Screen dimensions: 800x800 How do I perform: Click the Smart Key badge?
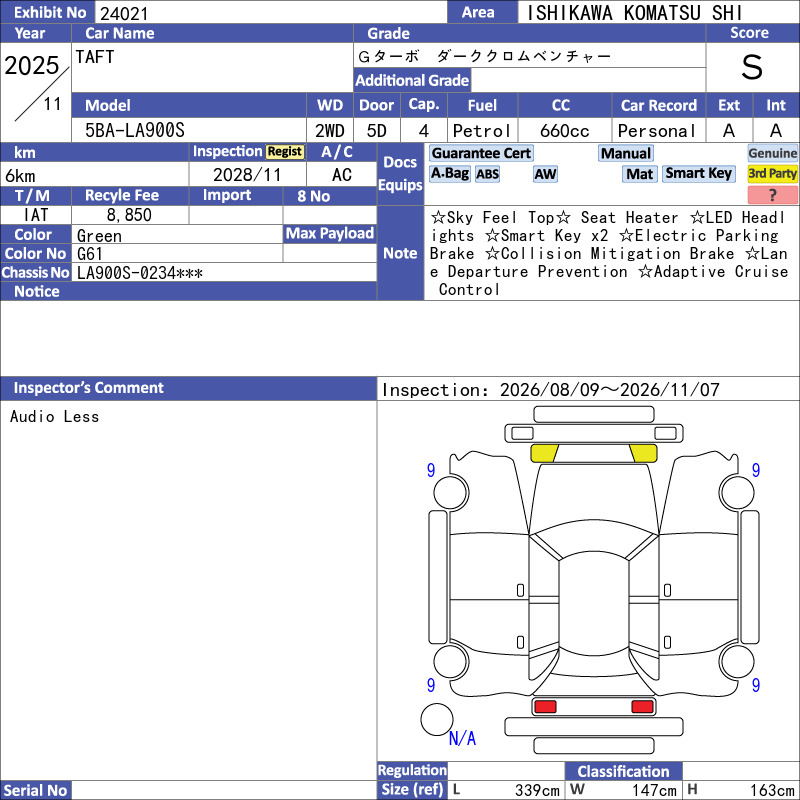click(698, 173)
